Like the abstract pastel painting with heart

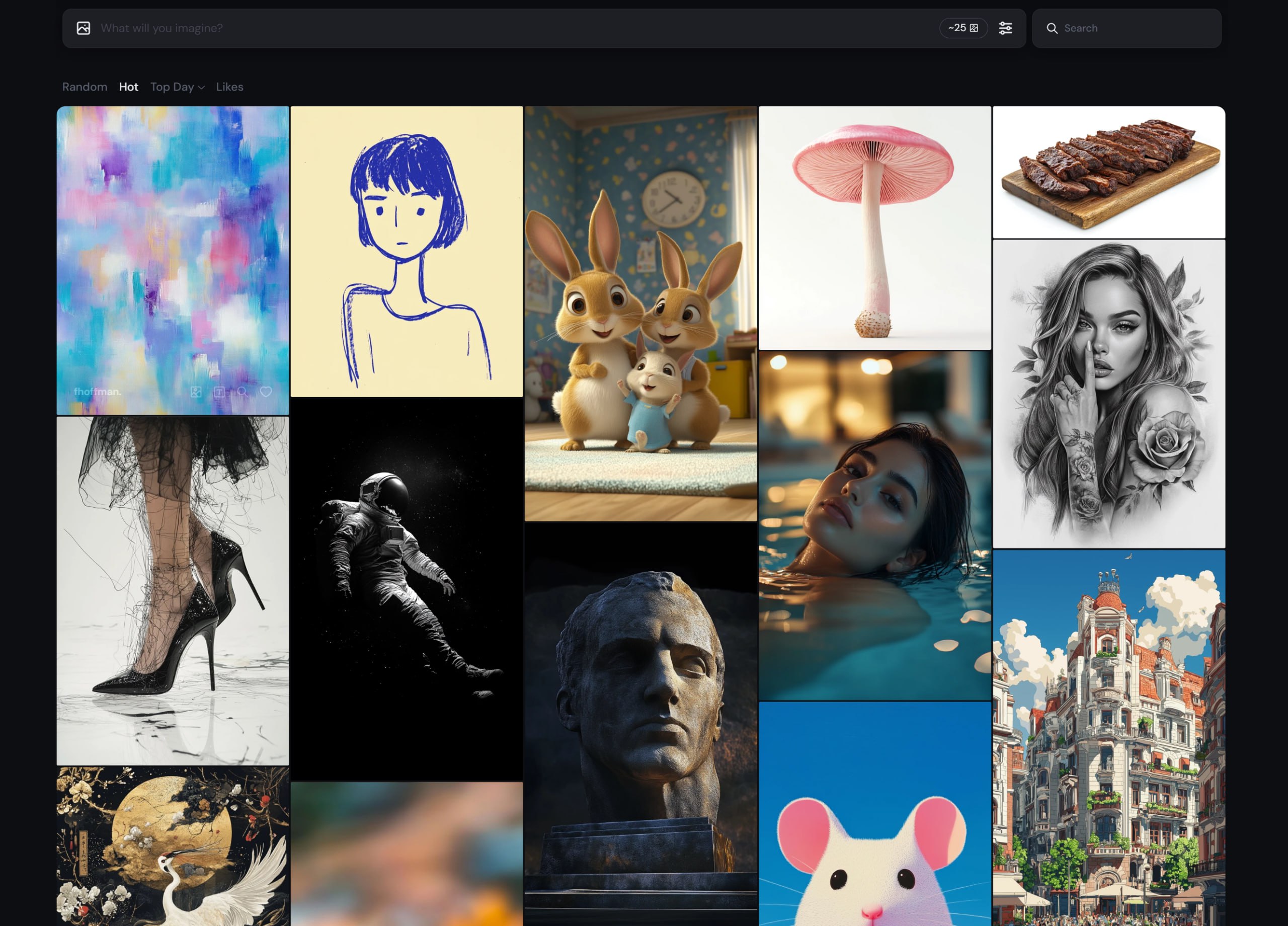tap(266, 392)
